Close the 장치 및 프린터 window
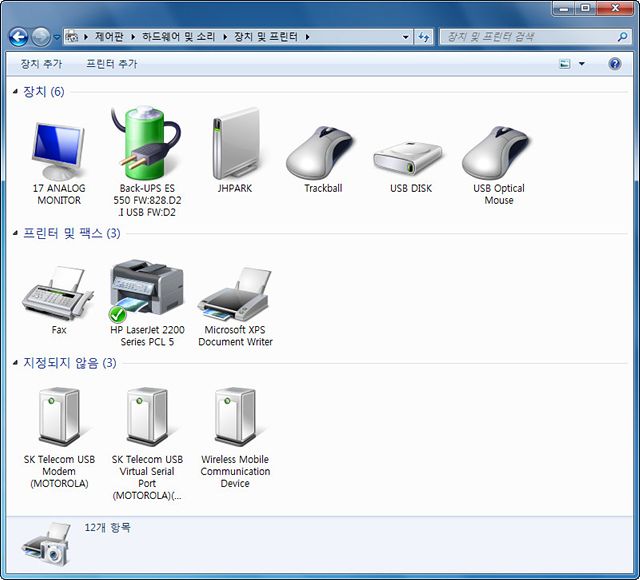The image size is (640, 580). point(615,8)
